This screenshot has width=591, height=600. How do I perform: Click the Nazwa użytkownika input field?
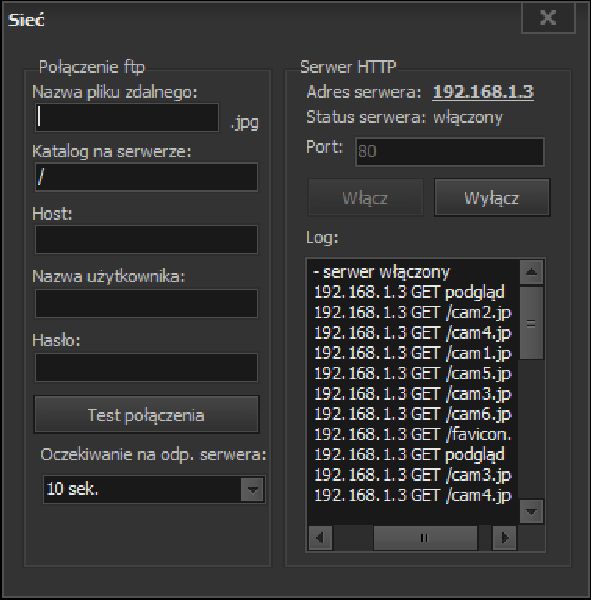(146, 304)
